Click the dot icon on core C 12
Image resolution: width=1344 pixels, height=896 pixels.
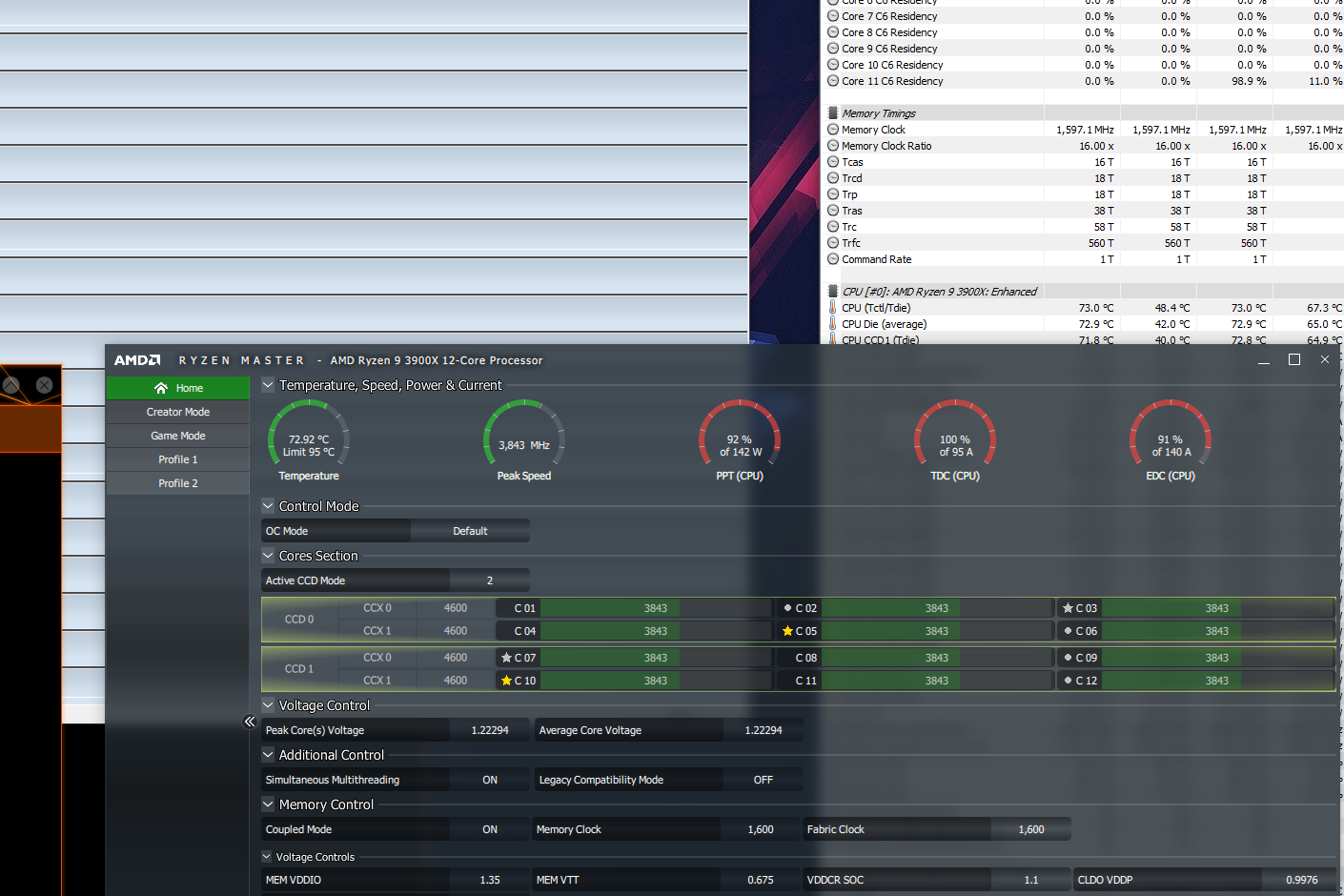click(1068, 681)
